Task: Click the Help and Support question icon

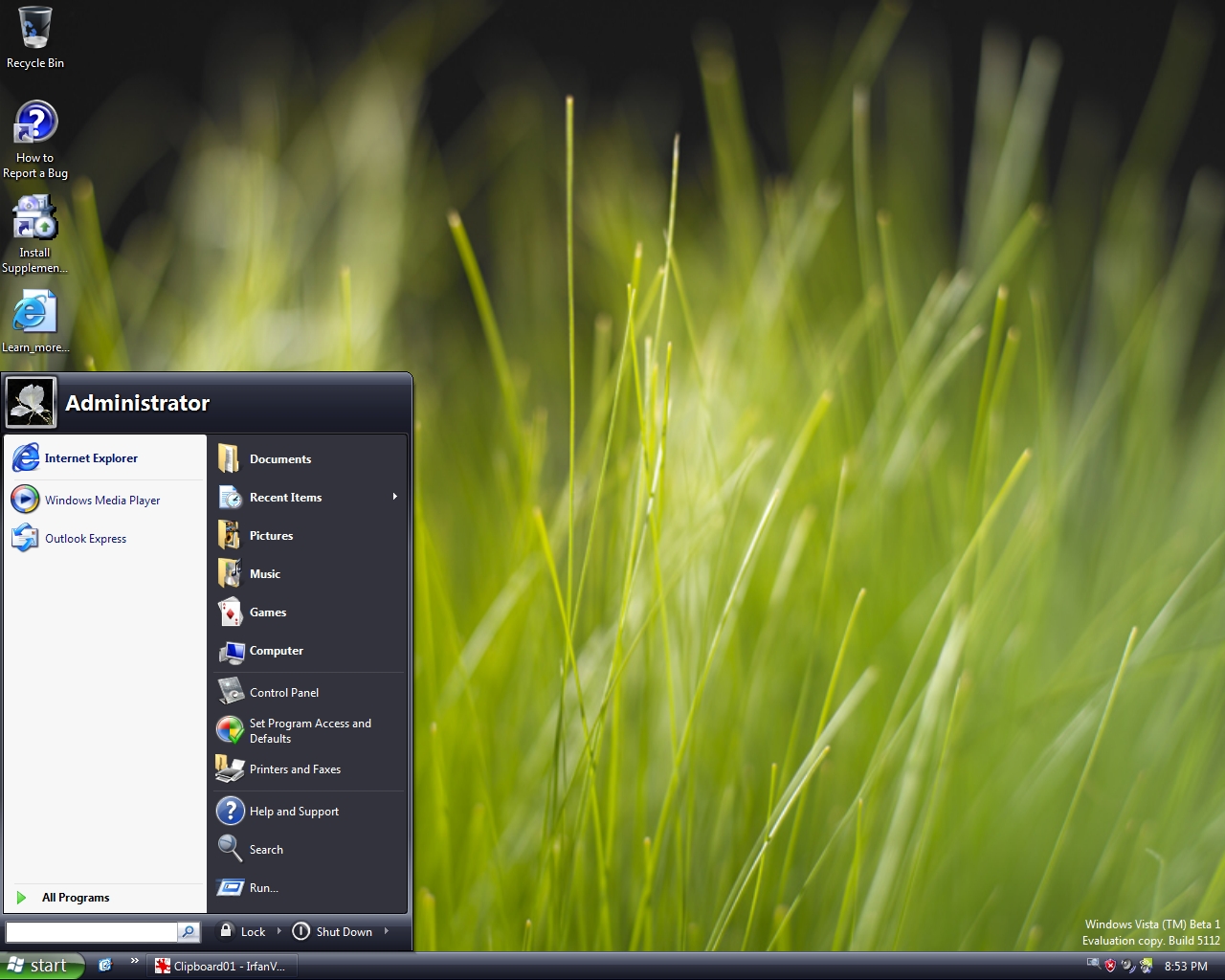Action: click(x=230, y=811)
